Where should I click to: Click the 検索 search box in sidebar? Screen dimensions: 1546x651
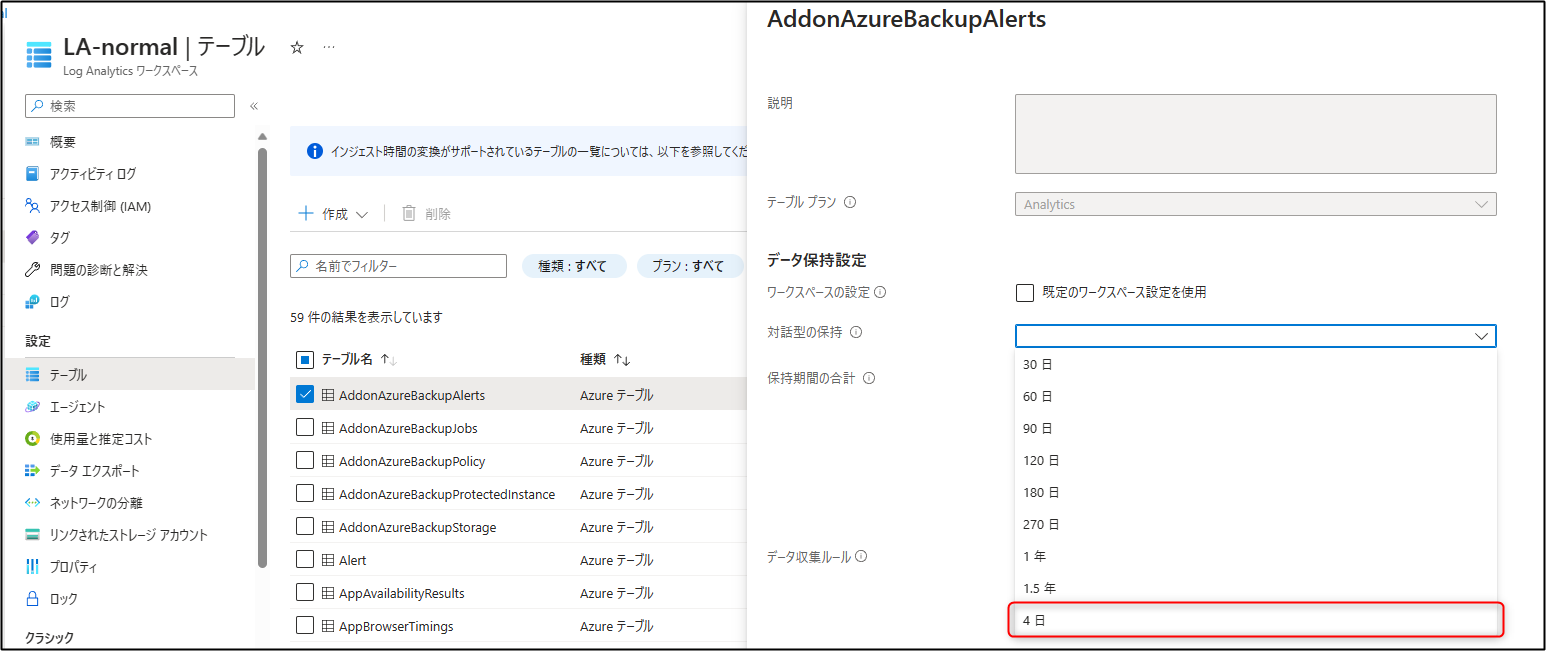130,106
